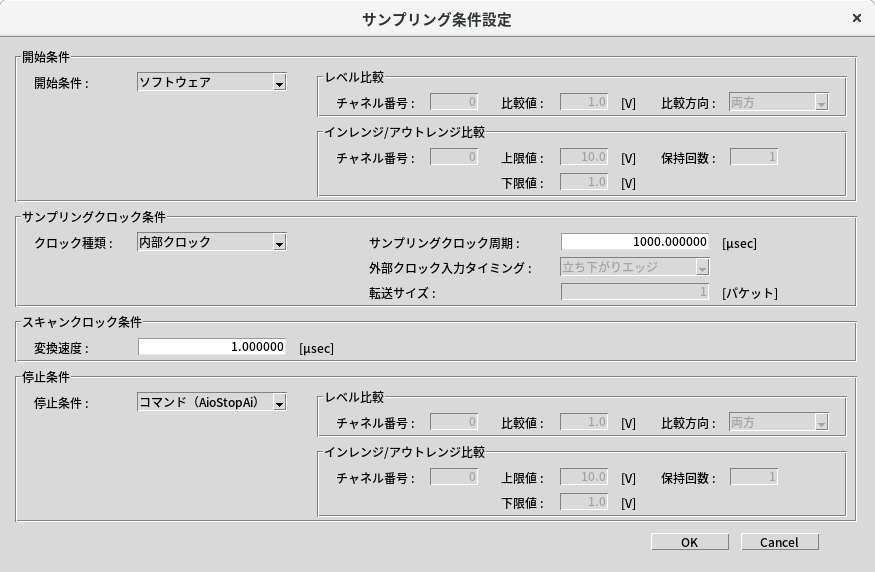This screenshot has width=875, height=572.
Task: Click 下限値 field in 開始条件 section
Action: [x=584, y=182]
